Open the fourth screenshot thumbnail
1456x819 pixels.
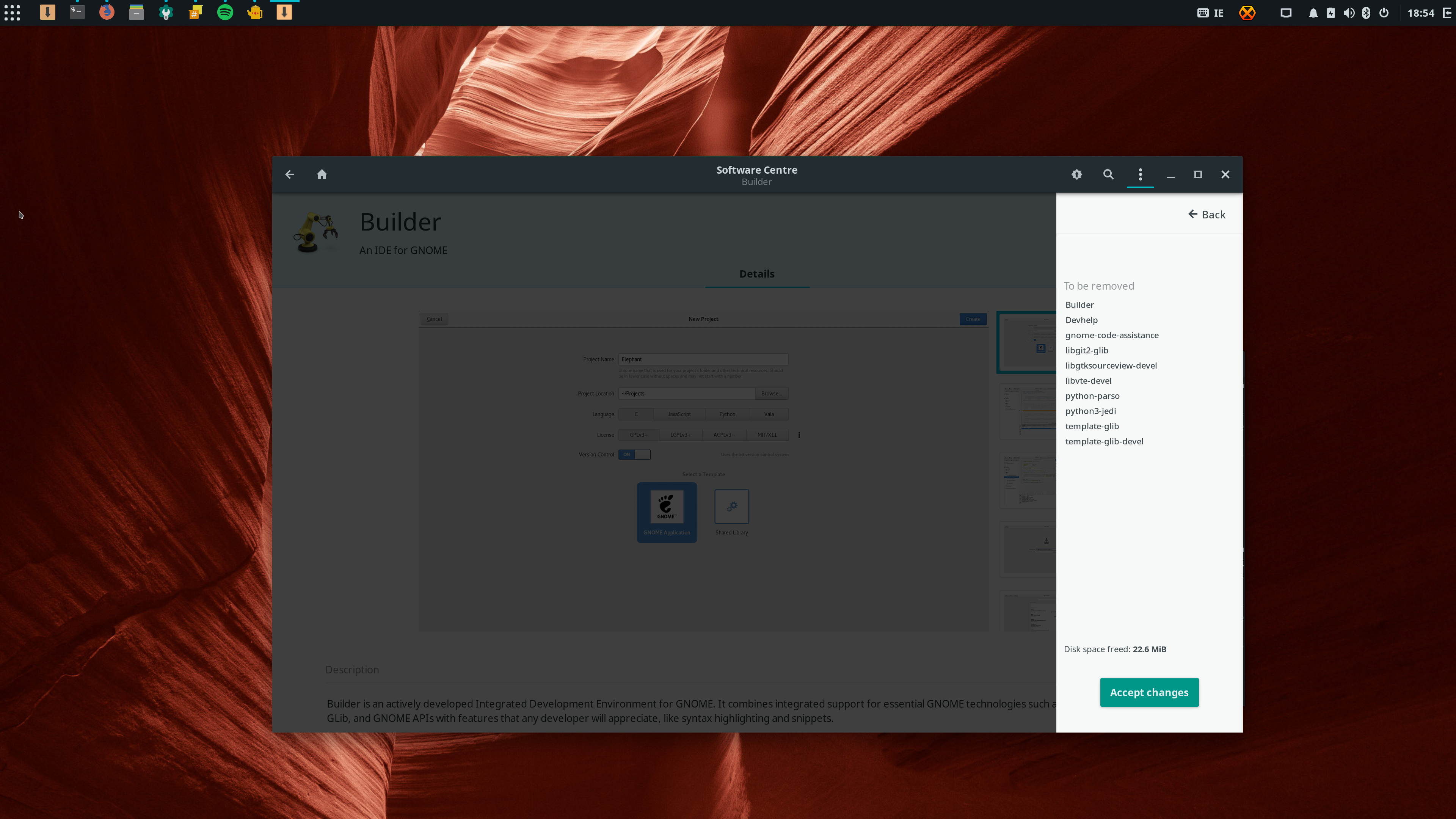(x=1028, y=549)
